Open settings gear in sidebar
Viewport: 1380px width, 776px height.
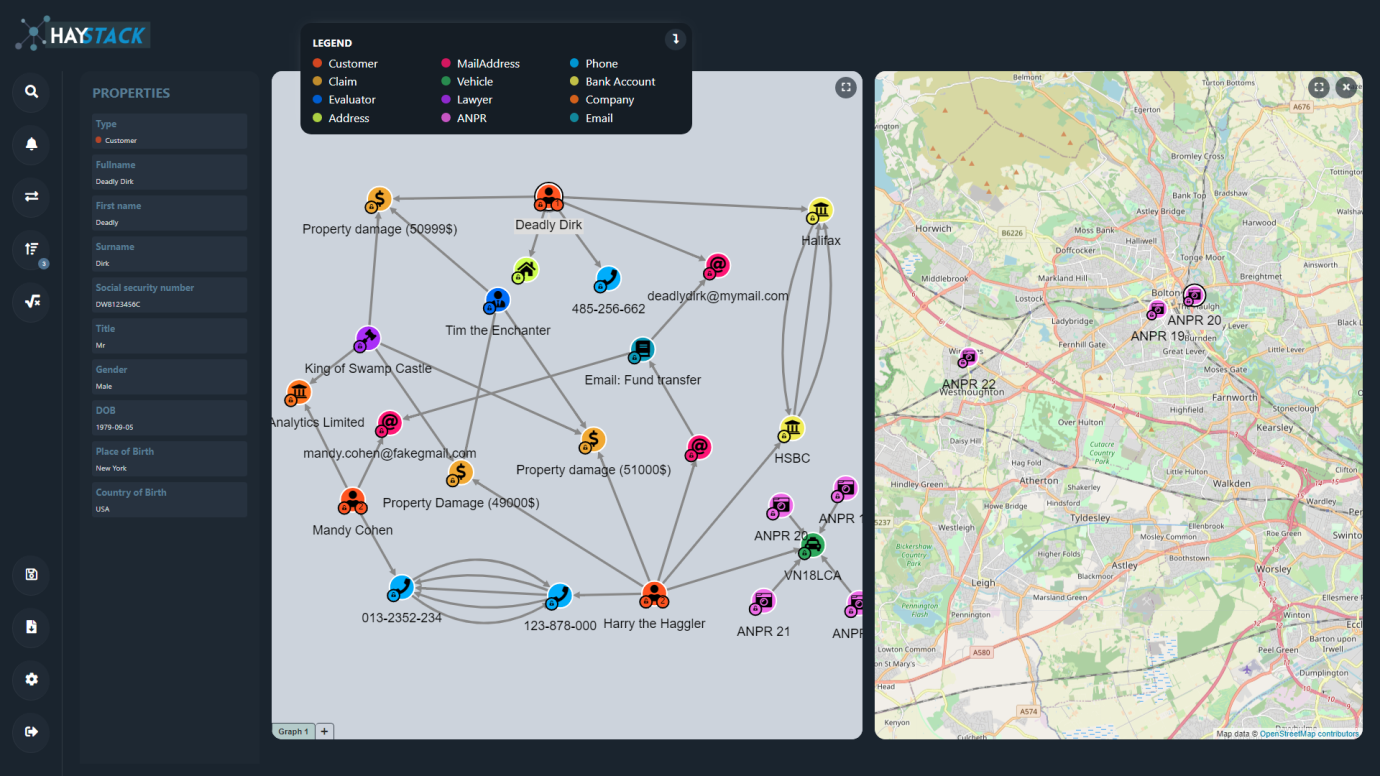coord(31,679)
